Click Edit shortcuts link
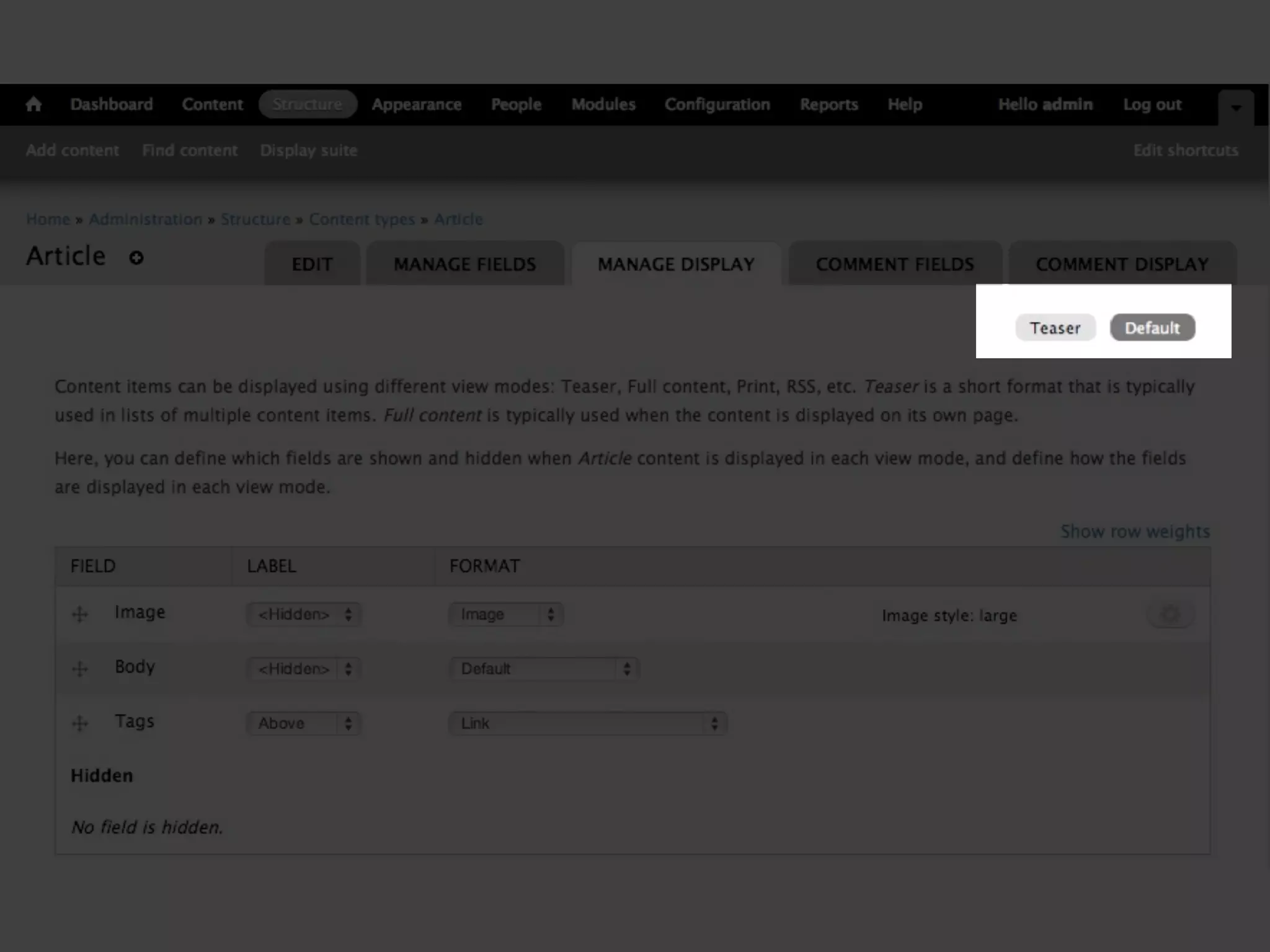 tap(1185, 150)
